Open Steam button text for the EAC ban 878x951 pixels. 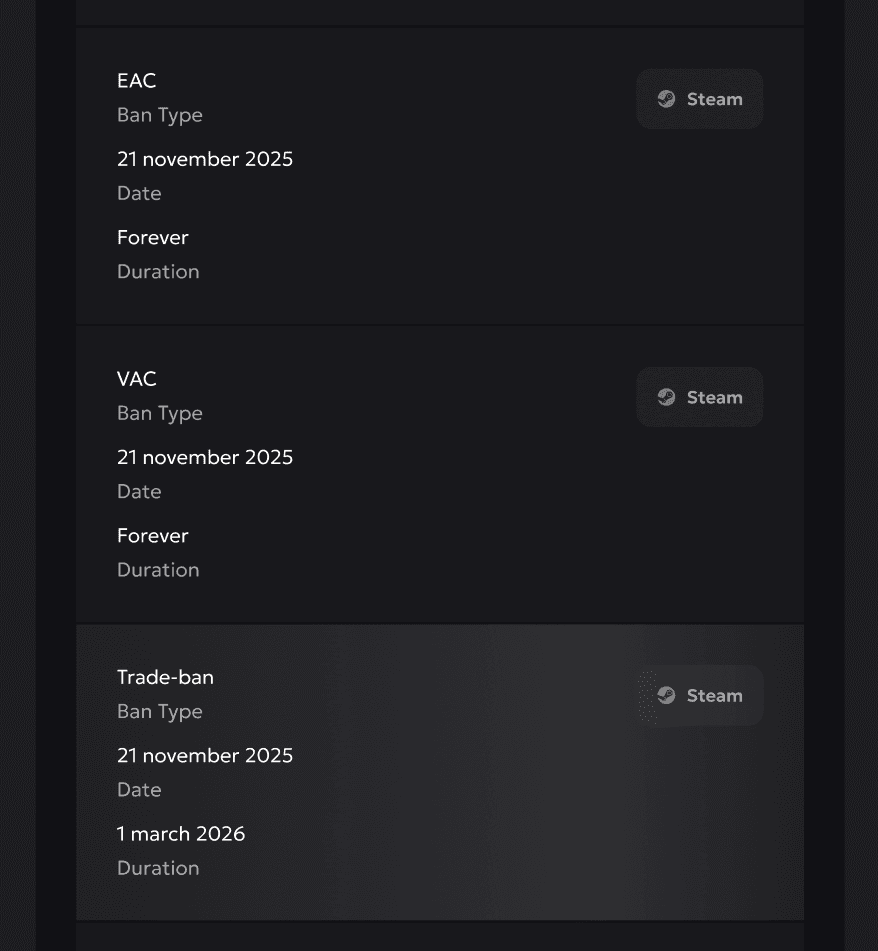tap(714, 99)
